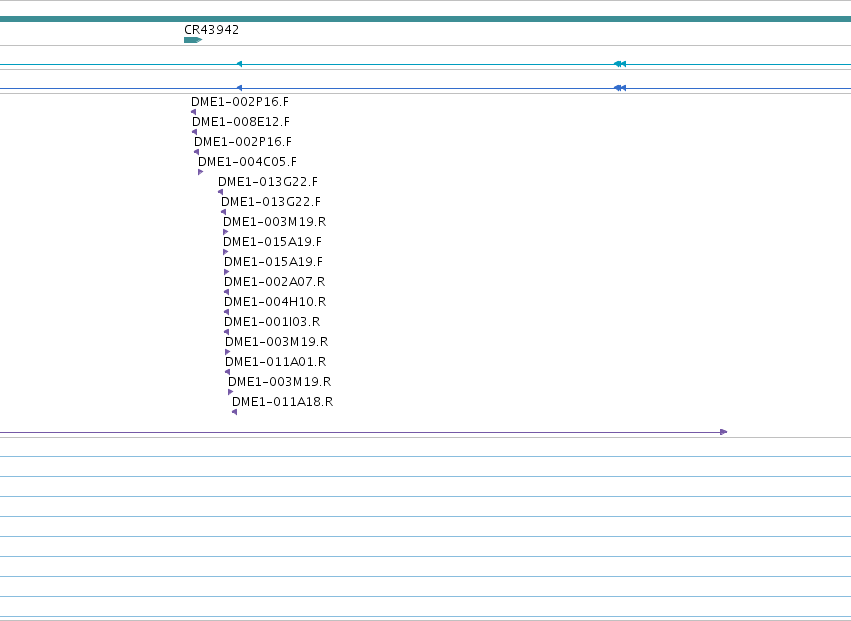Click the DME1-011A01.R label
Screen dimensions: 851x621
click(276, 362)
